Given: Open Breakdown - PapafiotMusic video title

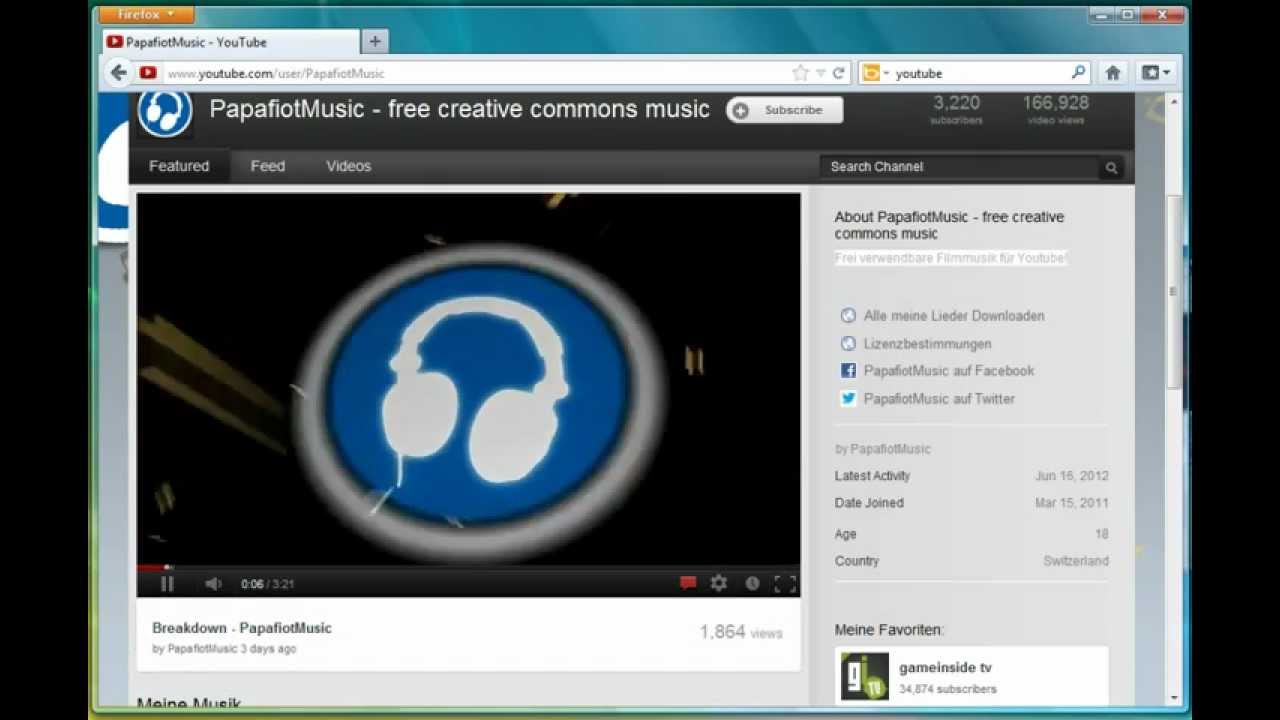Looking at the screenshot, I should pyautogui.click(x=241, y=628).
